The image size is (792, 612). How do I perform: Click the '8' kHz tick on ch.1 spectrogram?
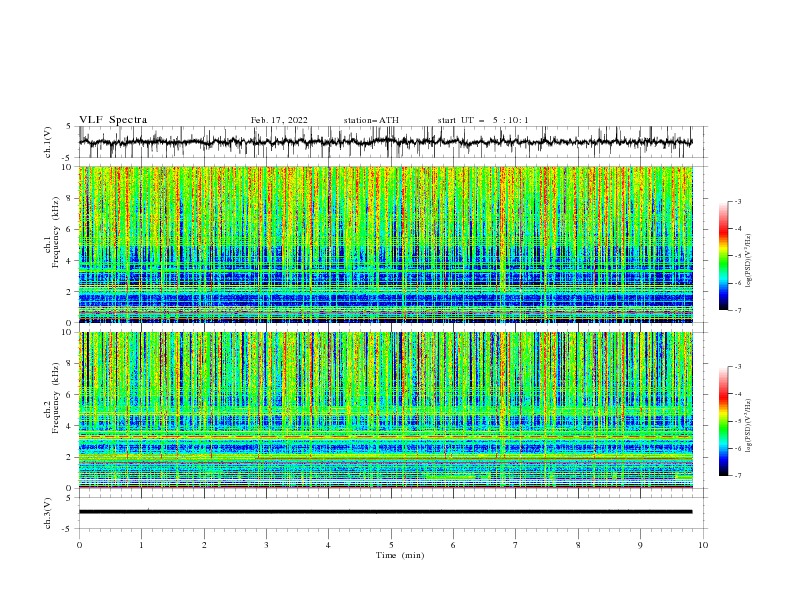pos(69,198)
